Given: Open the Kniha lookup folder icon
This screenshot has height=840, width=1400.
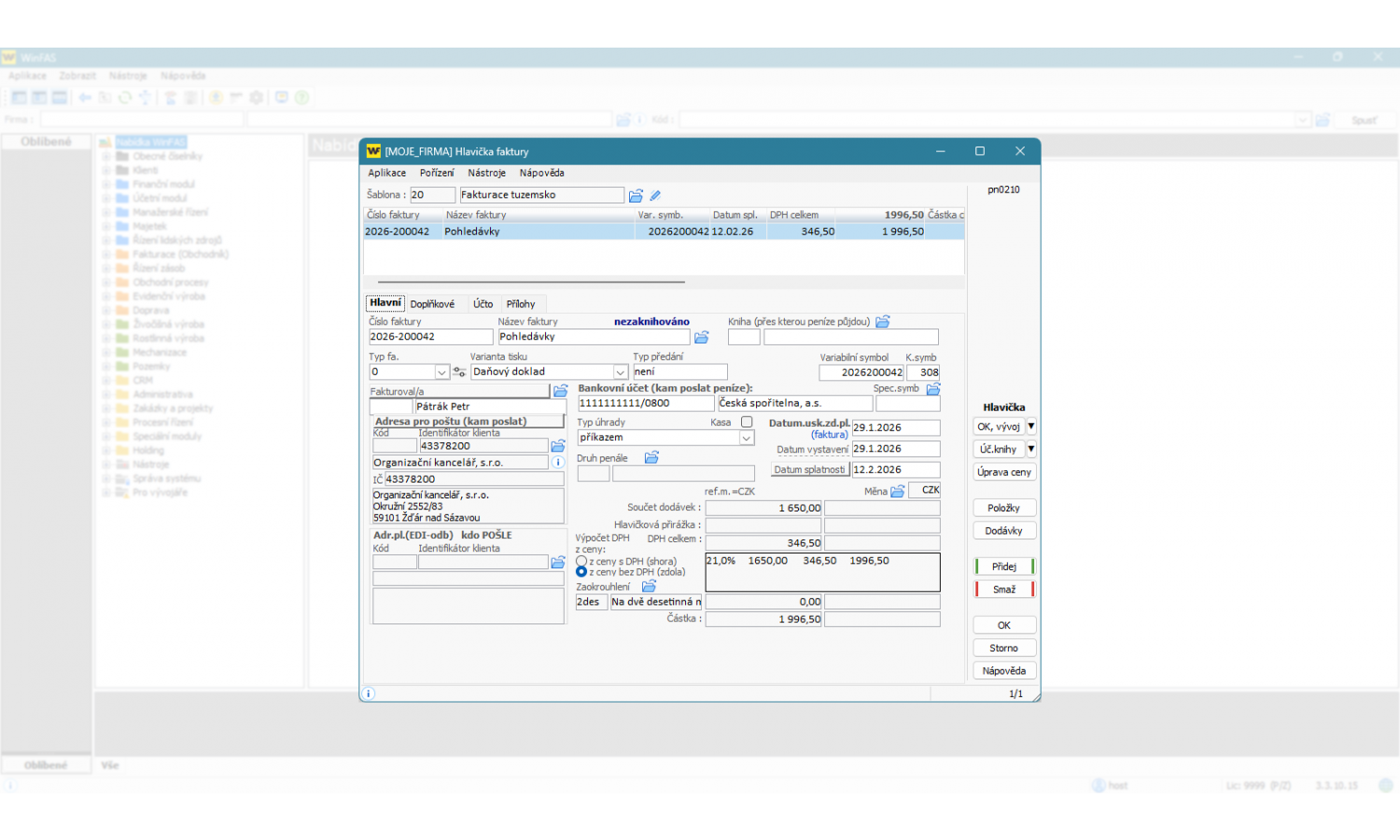Looking at the screenshot, I should pos(882,321).
